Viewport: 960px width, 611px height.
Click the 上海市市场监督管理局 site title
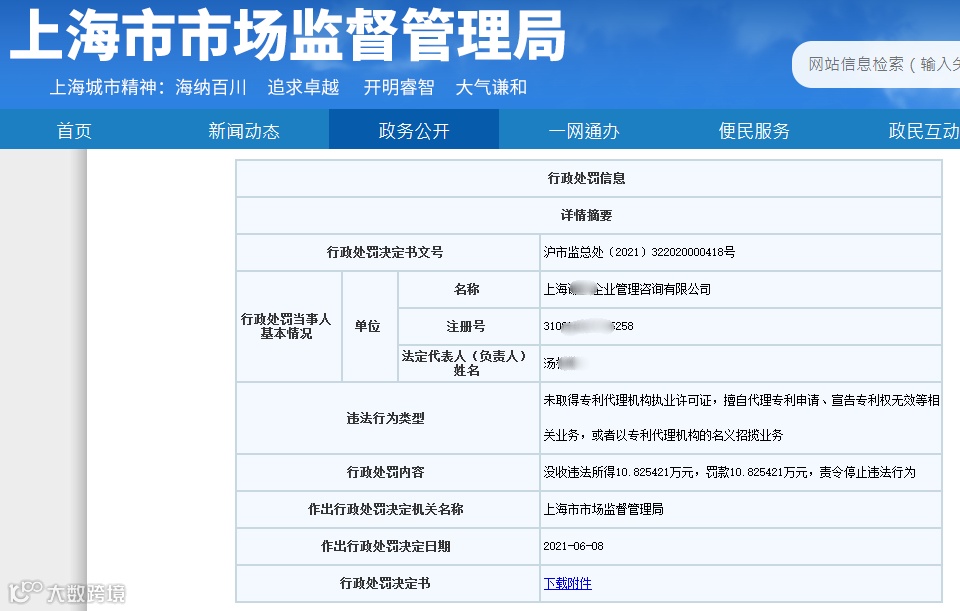(x=288, y=36)
